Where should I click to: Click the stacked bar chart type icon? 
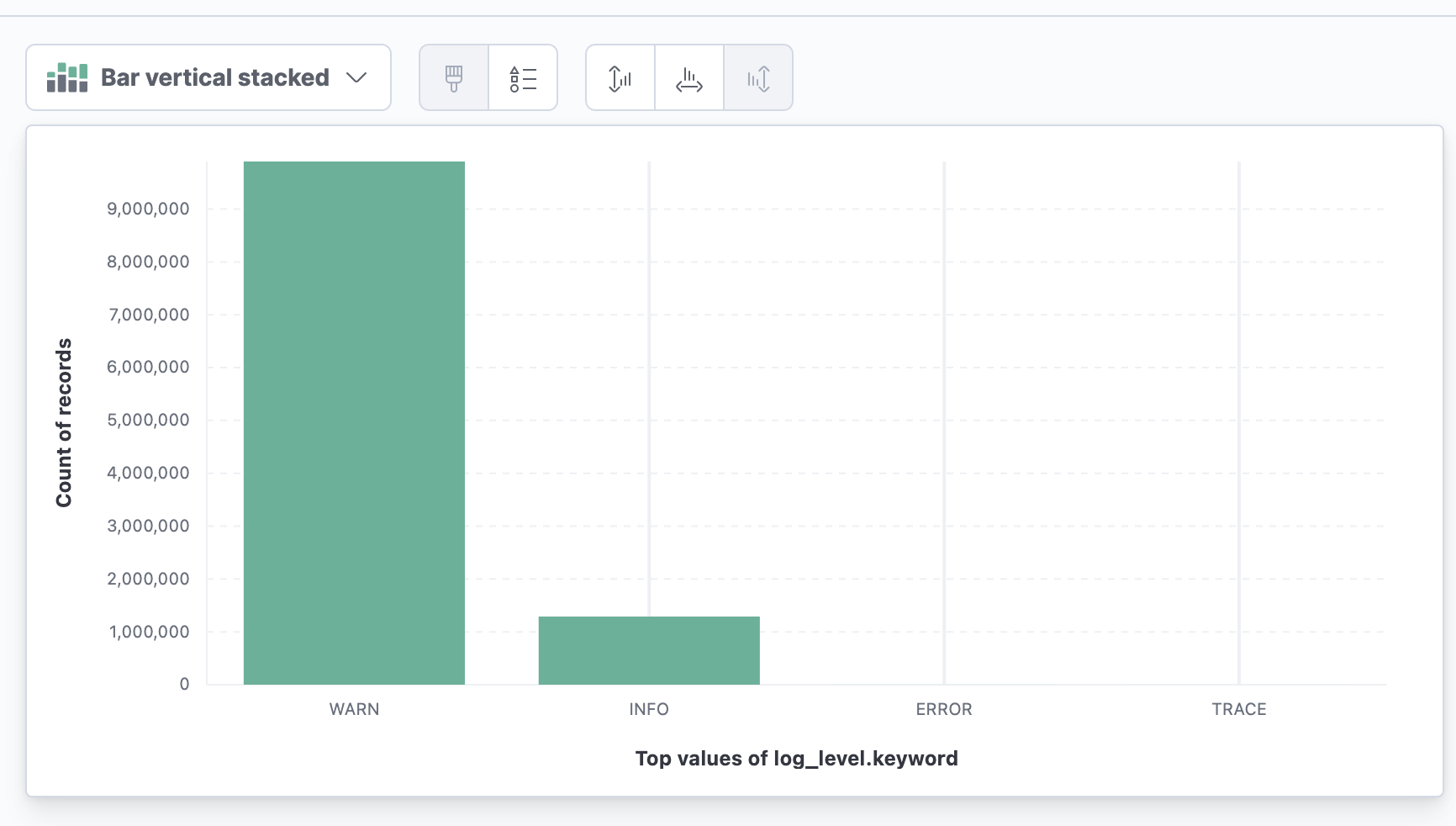click(x=67, y=77)
